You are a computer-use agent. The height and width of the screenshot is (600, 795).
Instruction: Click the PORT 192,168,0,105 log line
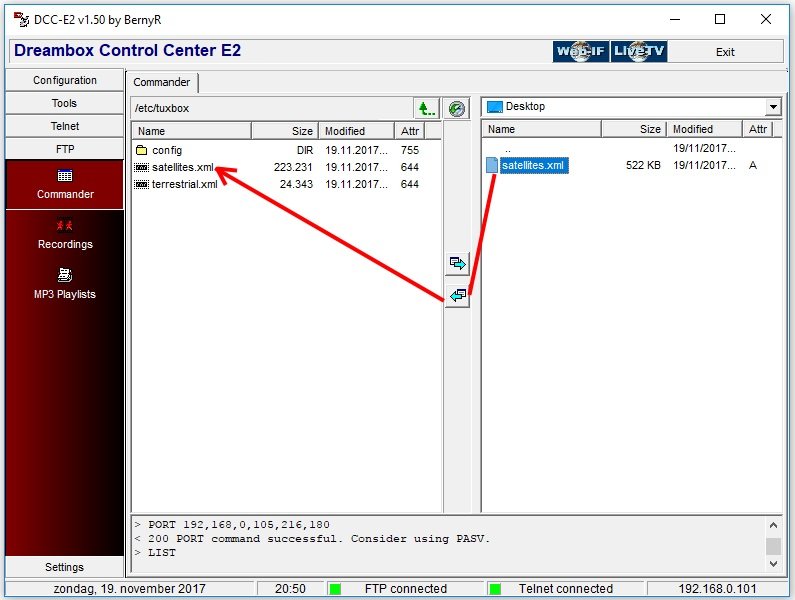click(232, 524)
